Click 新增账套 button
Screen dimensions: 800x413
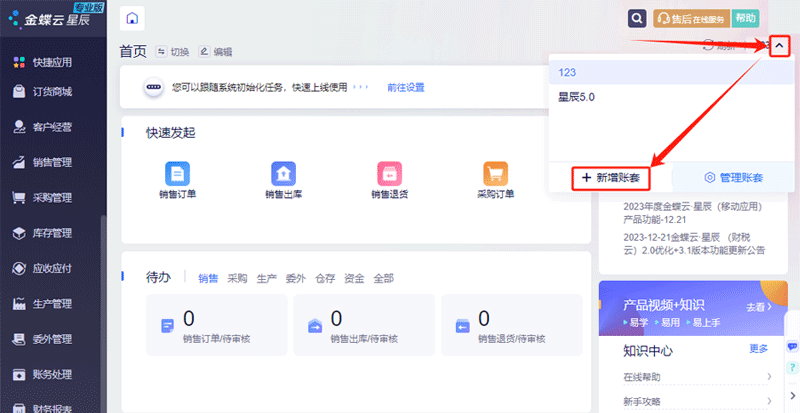[x=611, y=178]
